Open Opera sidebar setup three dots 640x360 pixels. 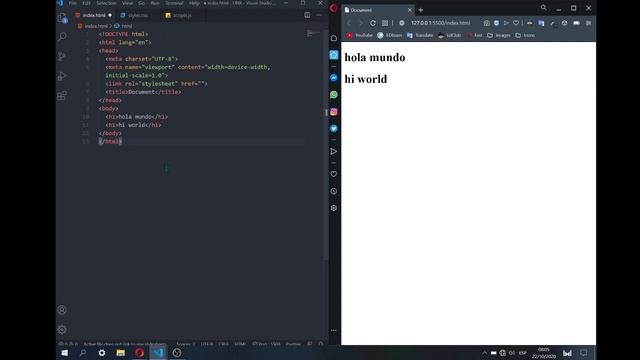[x=334, y=330]
